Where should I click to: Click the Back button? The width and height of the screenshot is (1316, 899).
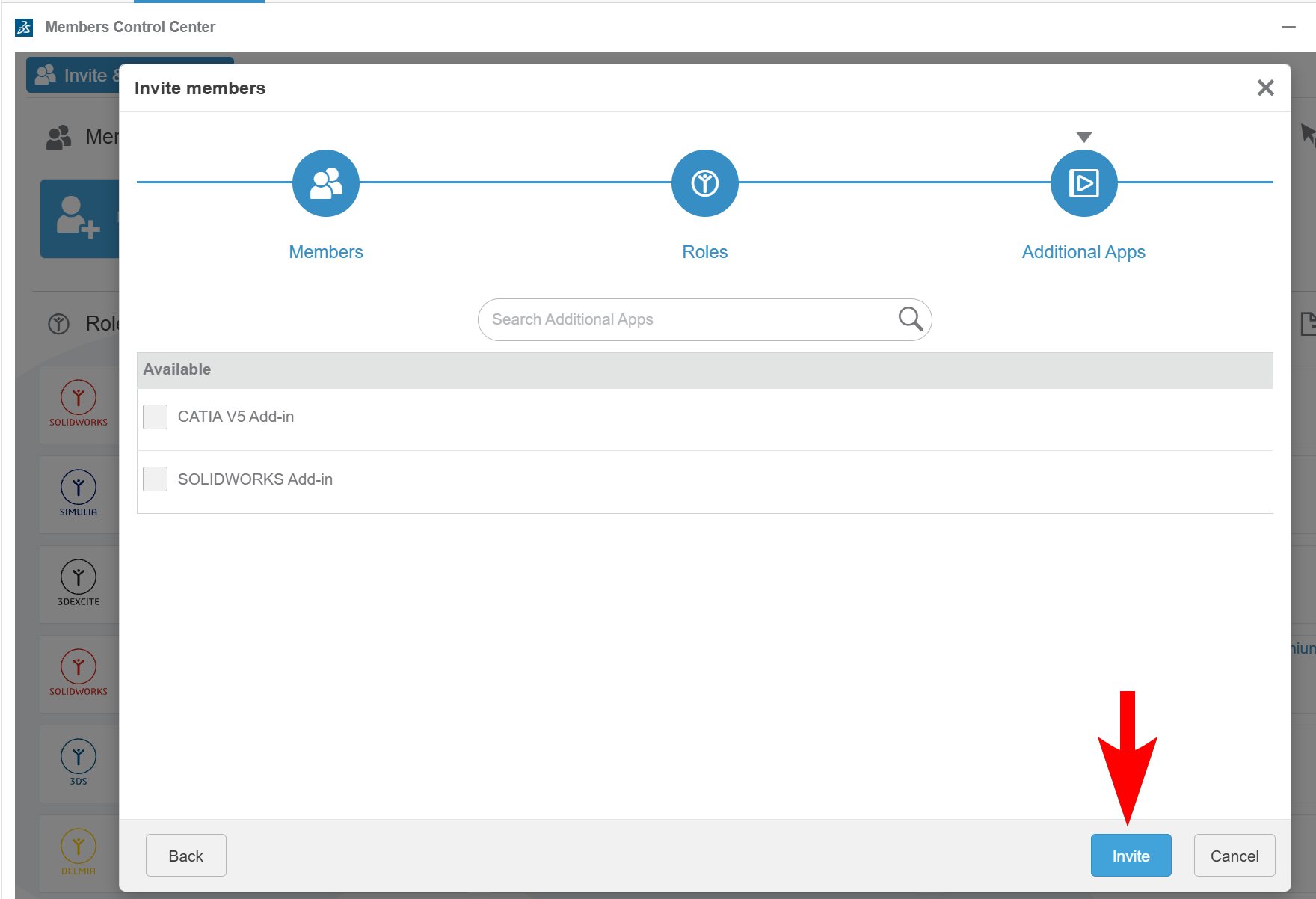coord(186,856)
